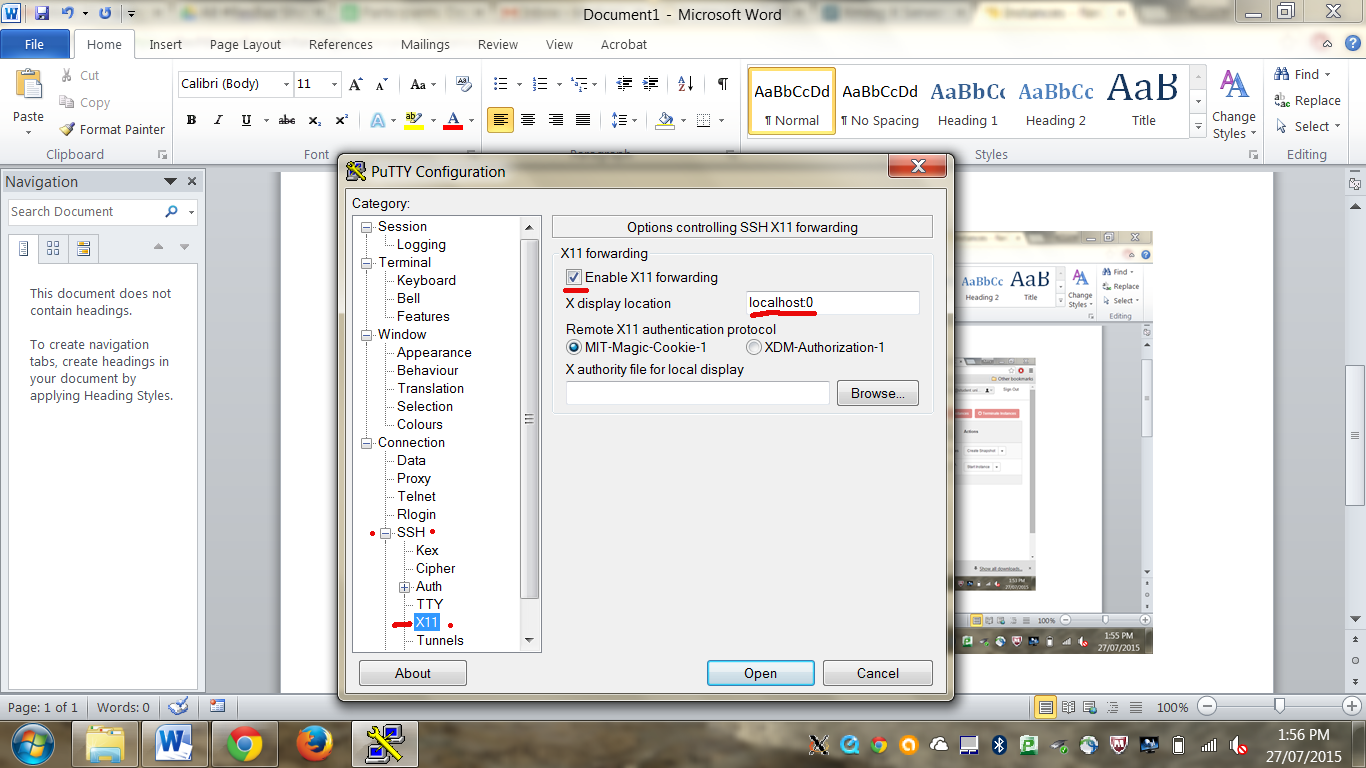Select MIT-Magic-Cookie-1 radio button
This screenshot has width=1366, height=768.
pyautogui.click(x=573, y=347)
